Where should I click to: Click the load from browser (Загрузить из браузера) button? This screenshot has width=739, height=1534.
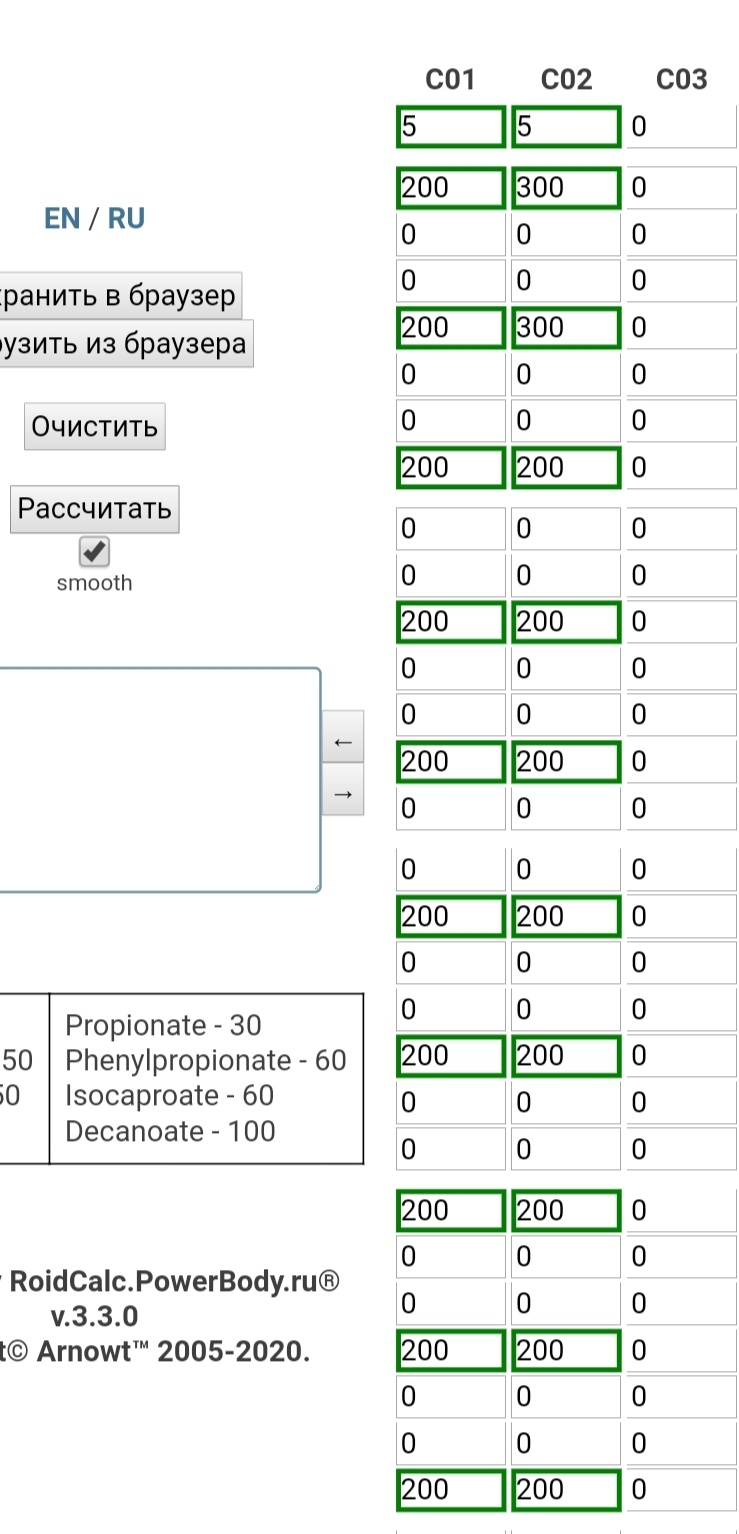tap(124, 344)
